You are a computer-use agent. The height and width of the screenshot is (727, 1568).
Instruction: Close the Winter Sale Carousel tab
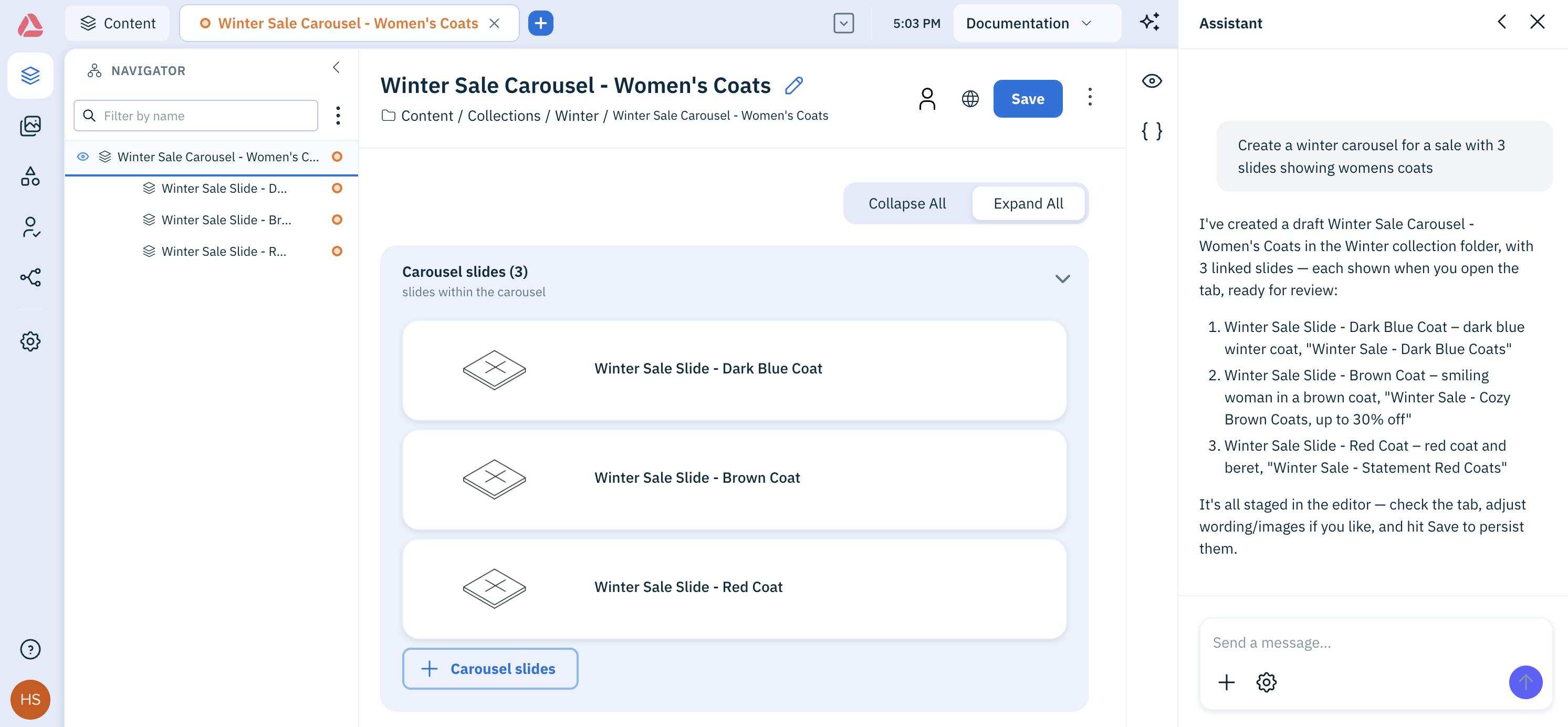494,23
